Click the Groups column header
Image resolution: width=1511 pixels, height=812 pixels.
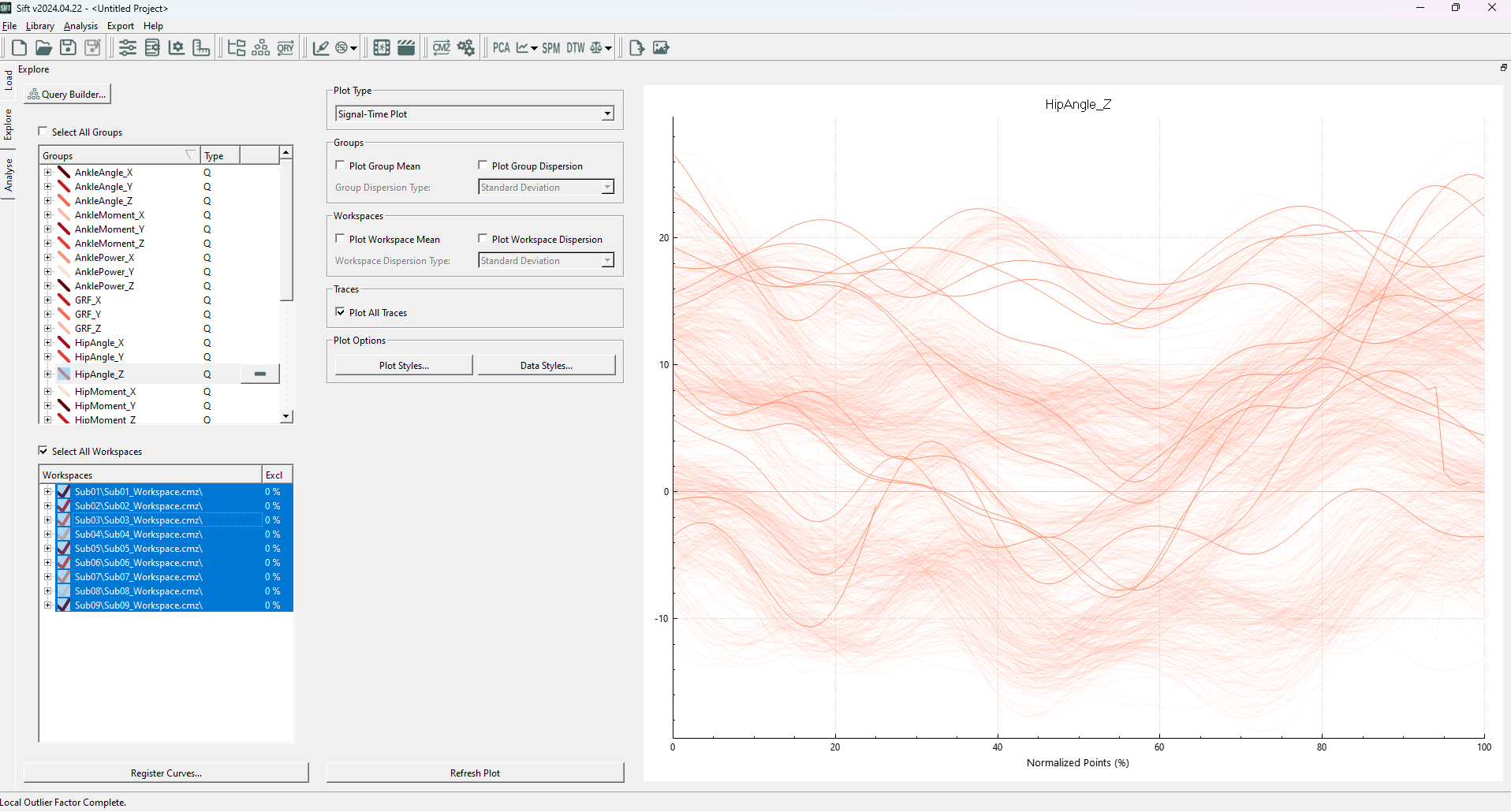click(x=120, y=156)
